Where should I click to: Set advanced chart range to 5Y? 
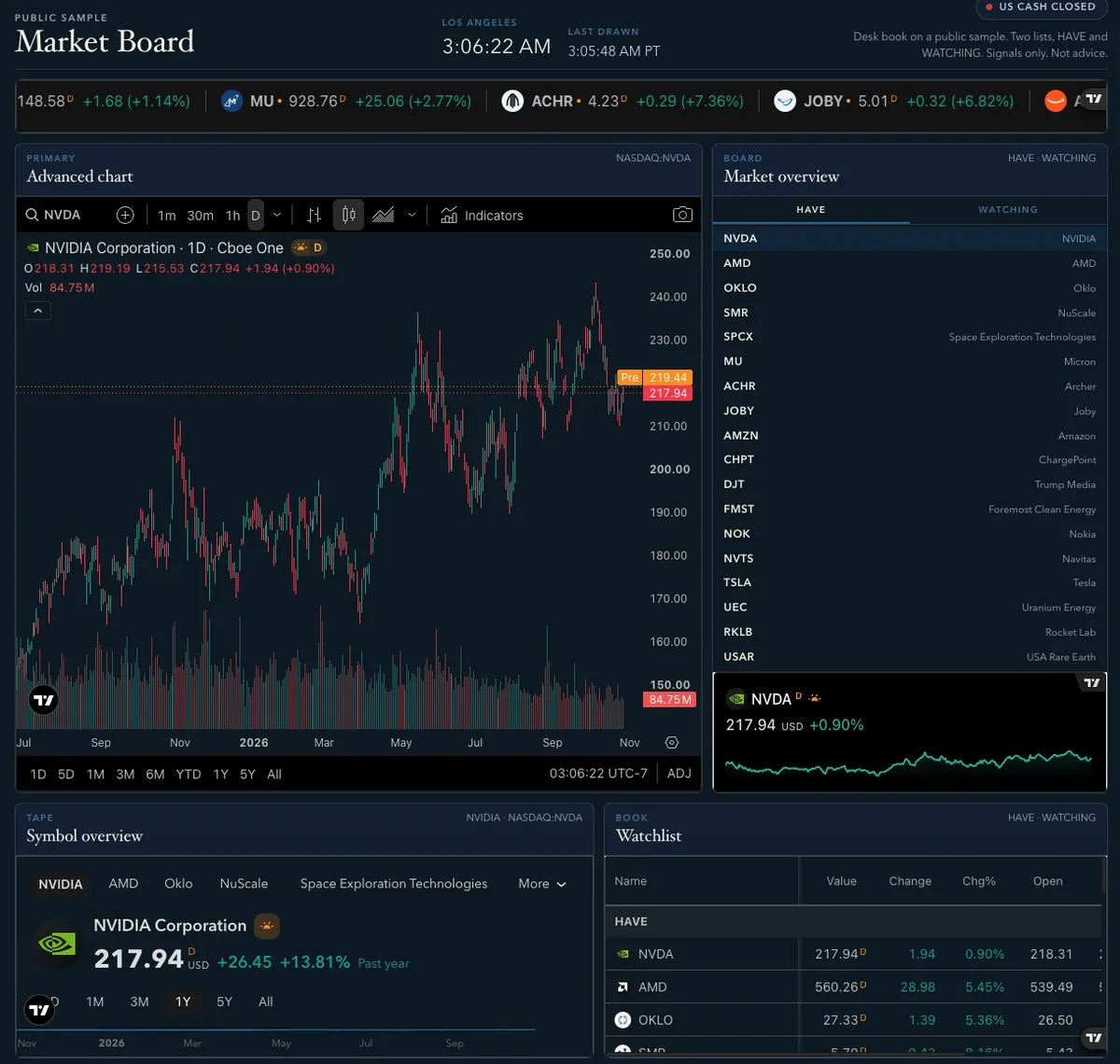tap(247, 774)
